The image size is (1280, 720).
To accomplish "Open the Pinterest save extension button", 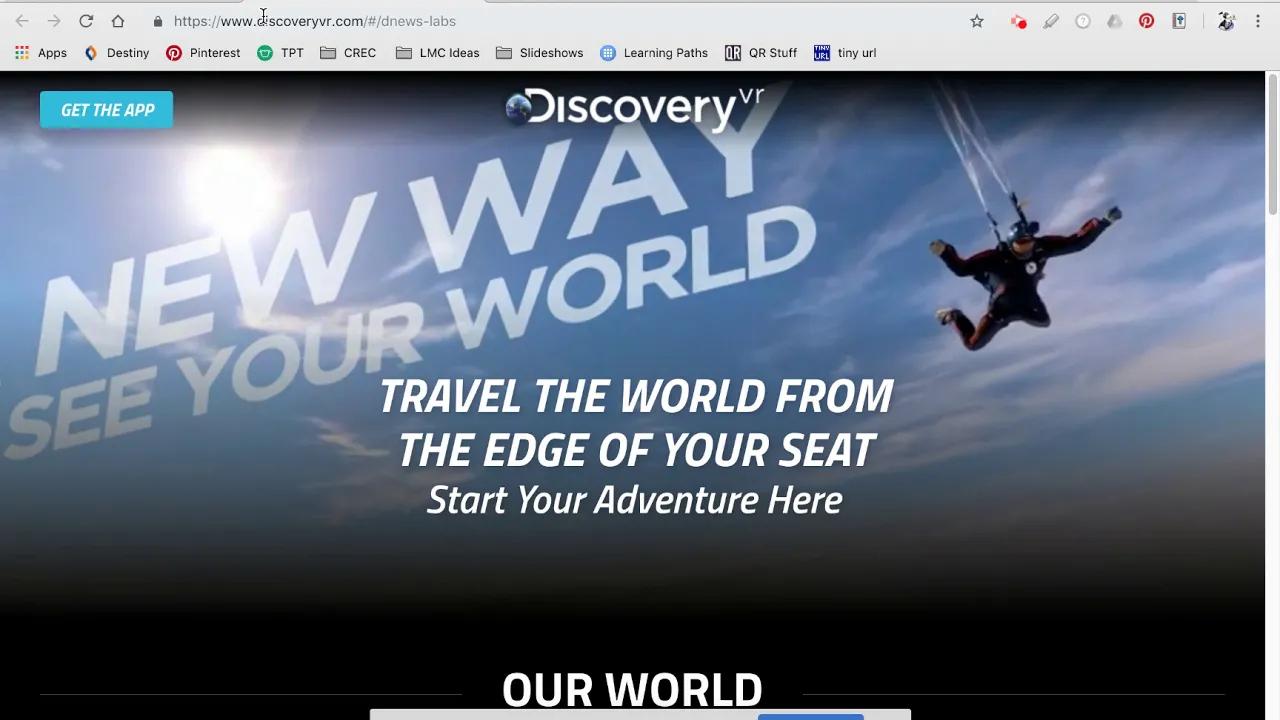I will point(1147,21).
